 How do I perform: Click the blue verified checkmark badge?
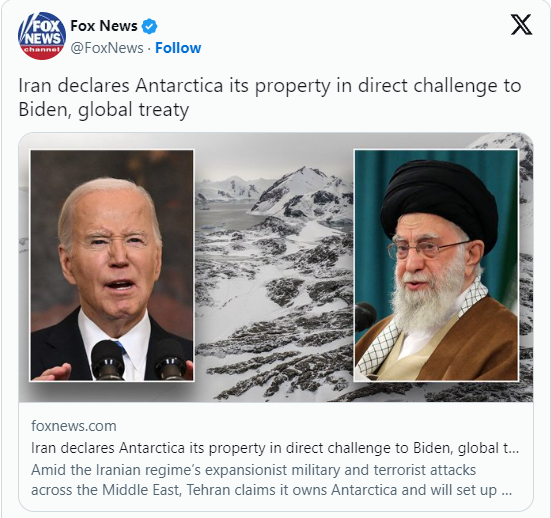(x=149, y=26)
